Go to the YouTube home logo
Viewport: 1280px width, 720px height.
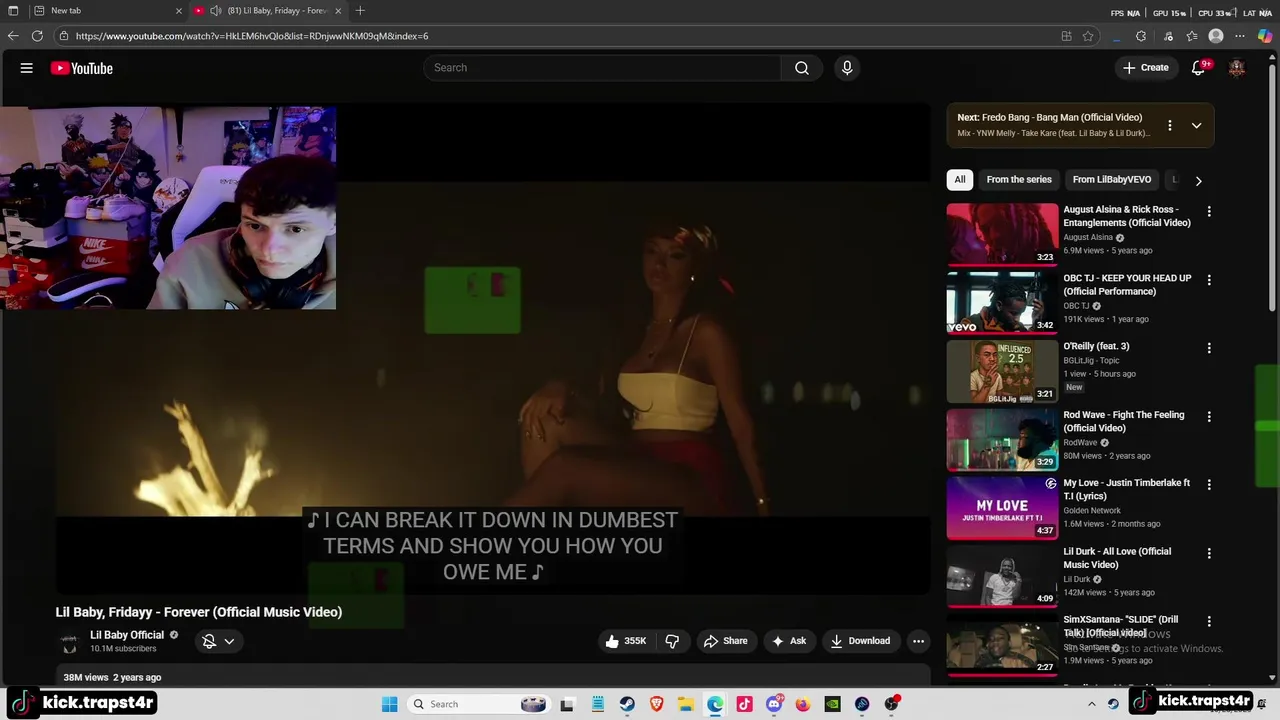81,68
